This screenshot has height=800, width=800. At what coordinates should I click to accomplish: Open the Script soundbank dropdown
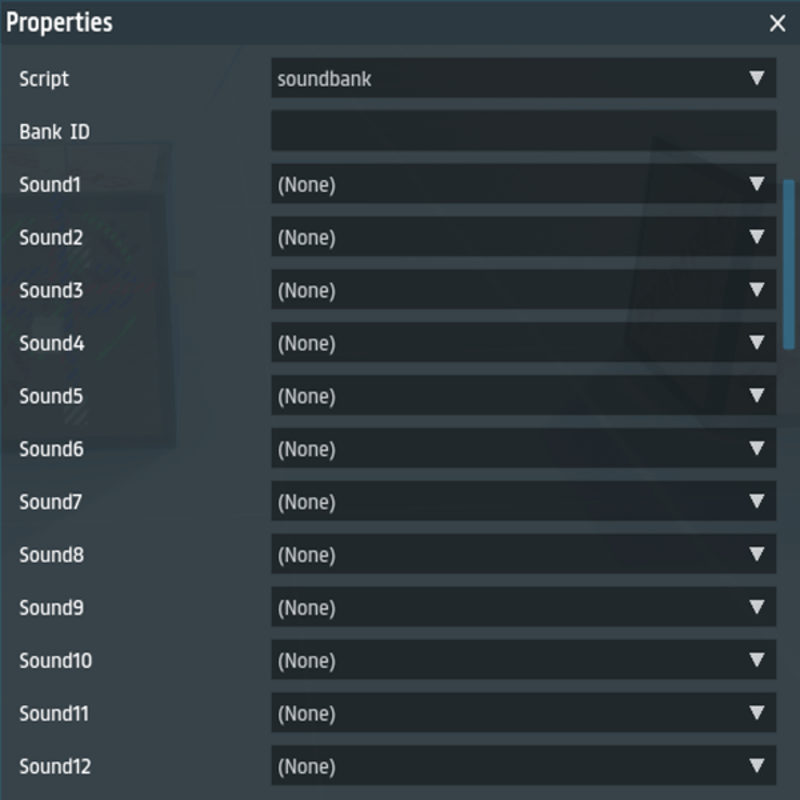coord(522,78)
